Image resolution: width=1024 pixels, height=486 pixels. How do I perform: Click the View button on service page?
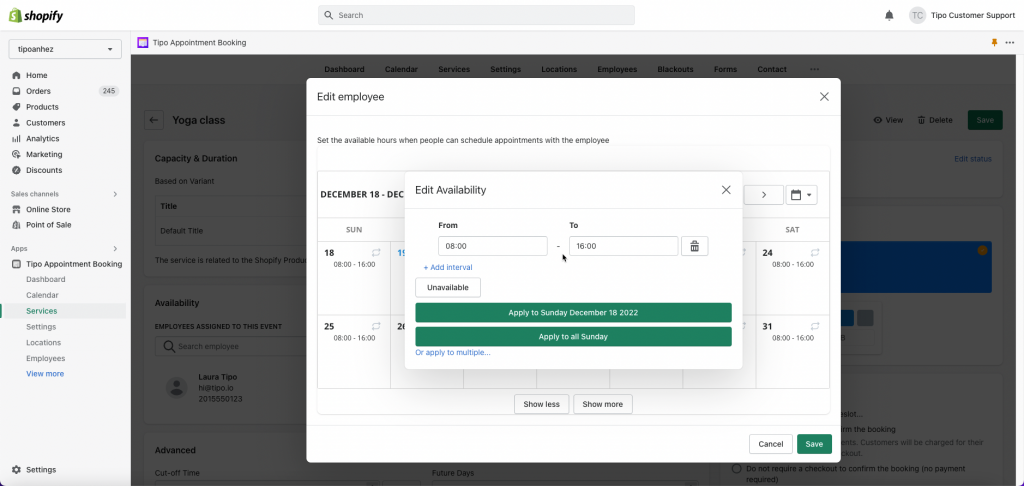888,120
